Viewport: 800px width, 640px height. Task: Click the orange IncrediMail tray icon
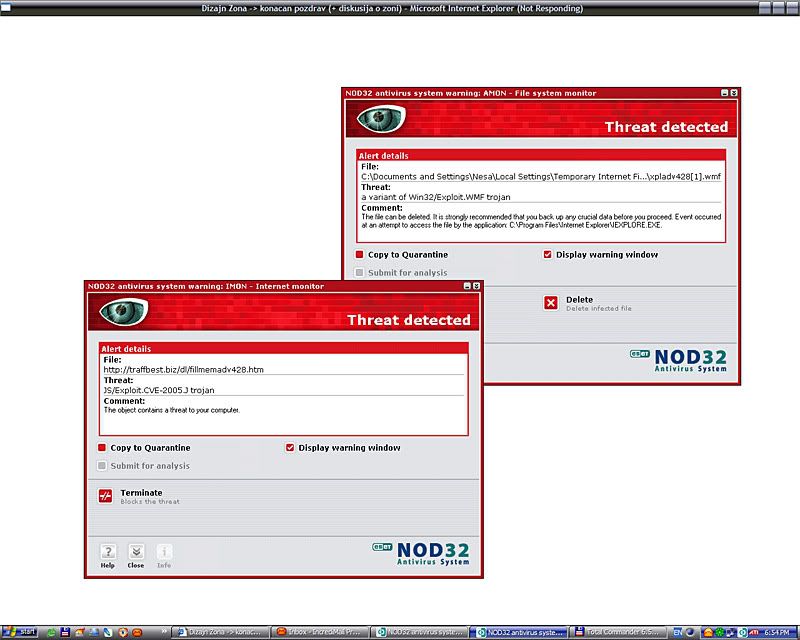(x=708, y=632)
